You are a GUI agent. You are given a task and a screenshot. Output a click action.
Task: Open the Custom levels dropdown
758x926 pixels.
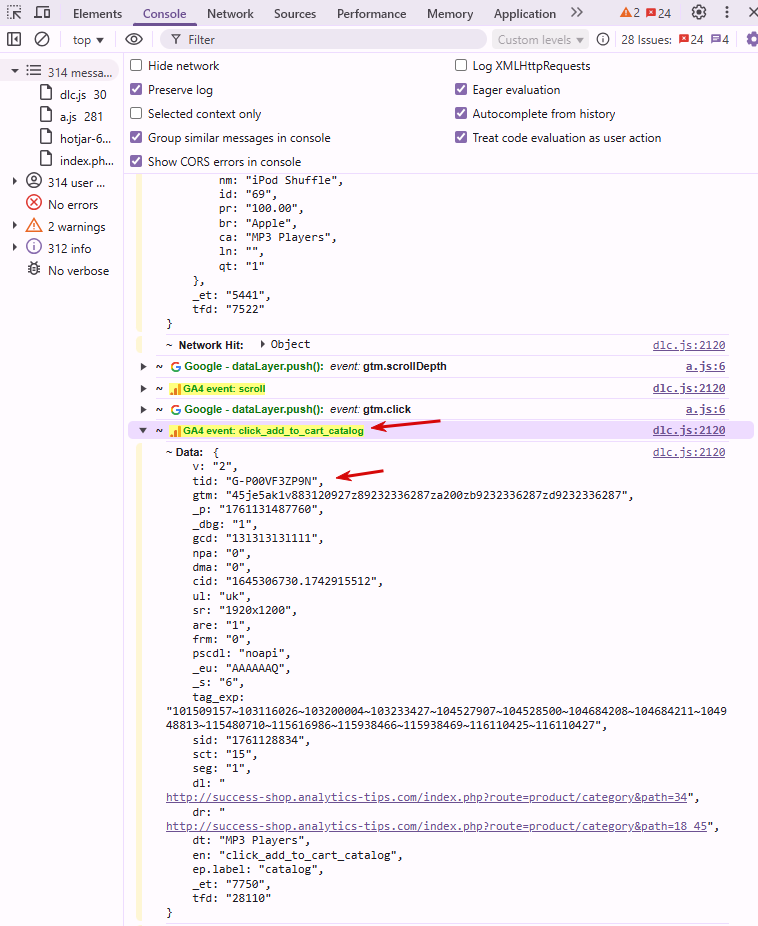(x=540, y=40)
